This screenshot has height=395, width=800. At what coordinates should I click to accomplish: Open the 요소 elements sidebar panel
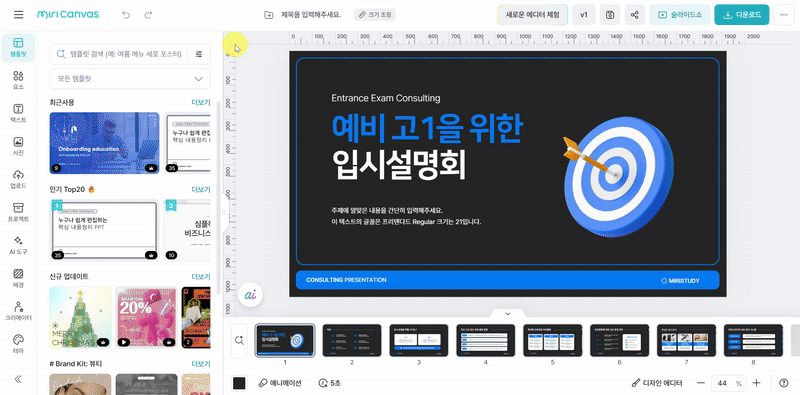pos(18,81)
